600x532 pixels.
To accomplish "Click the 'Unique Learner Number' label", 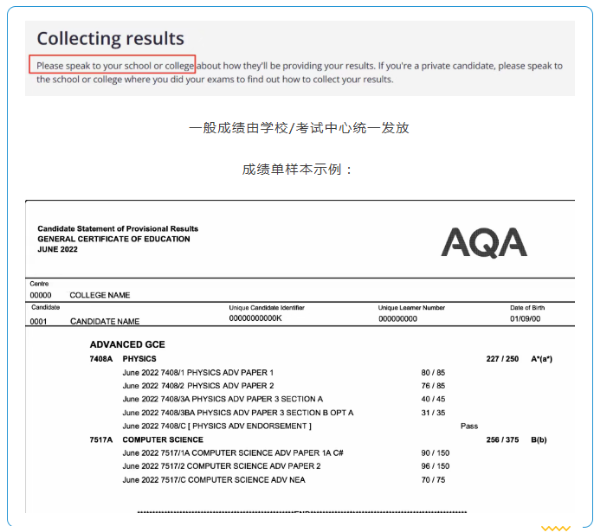I will [x=411, y=308].
